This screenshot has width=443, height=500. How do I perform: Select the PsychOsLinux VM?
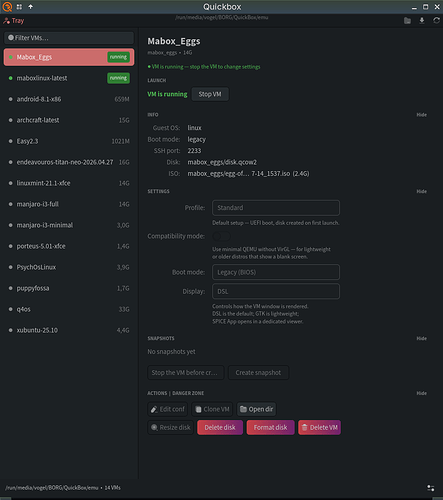click(x=69, y=267)
